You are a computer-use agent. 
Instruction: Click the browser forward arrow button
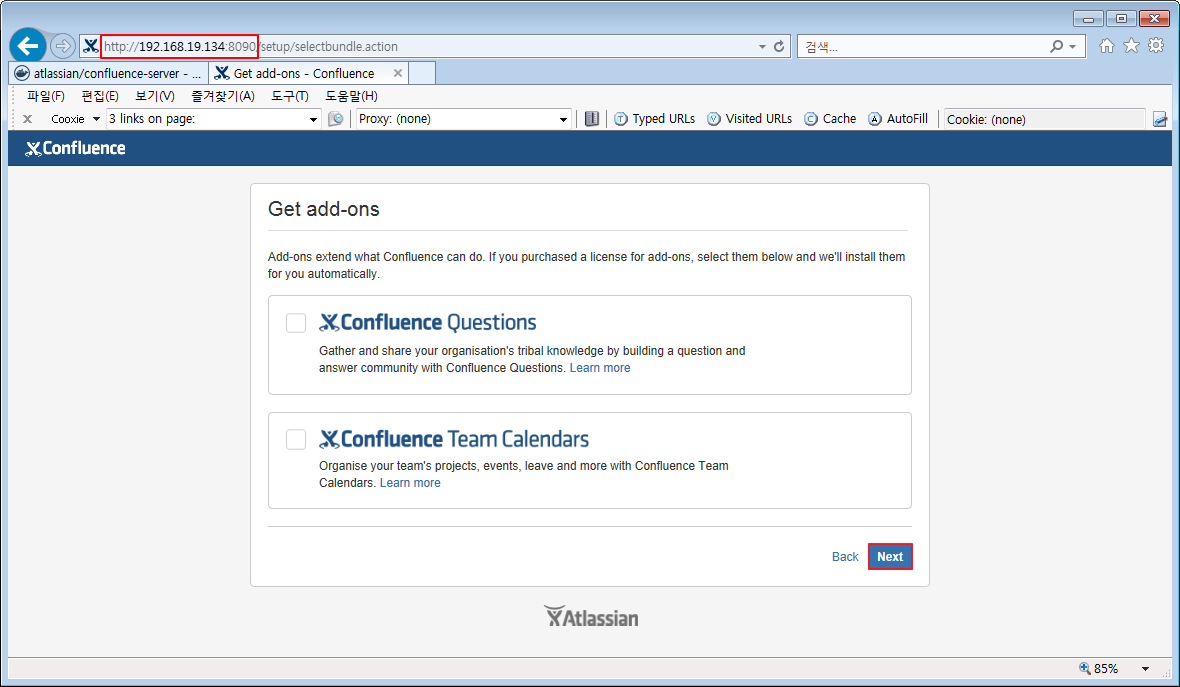62,46
